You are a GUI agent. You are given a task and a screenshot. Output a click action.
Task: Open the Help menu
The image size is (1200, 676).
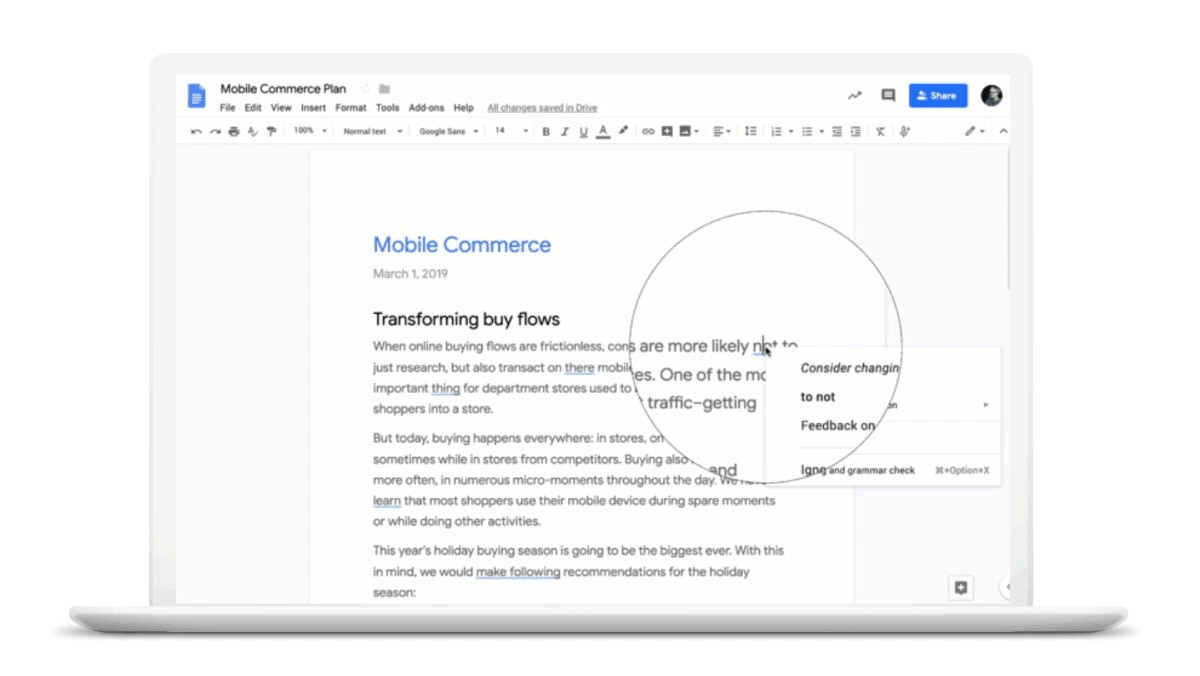[x=463, y=108]
